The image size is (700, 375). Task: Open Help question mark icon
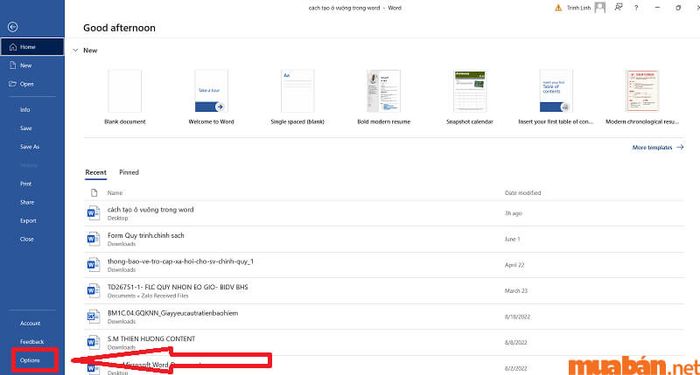[x=636, y=8]
